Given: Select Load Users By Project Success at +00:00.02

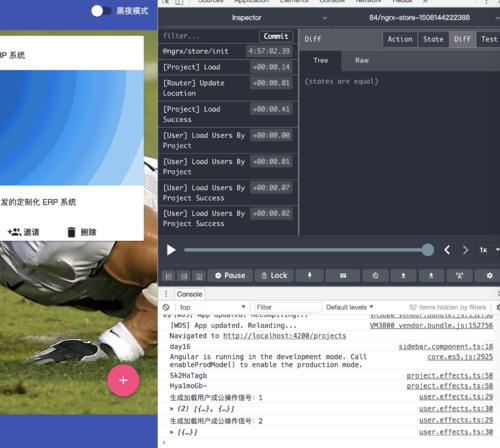Looking at the screenshot, I should [x=228, y=218].
